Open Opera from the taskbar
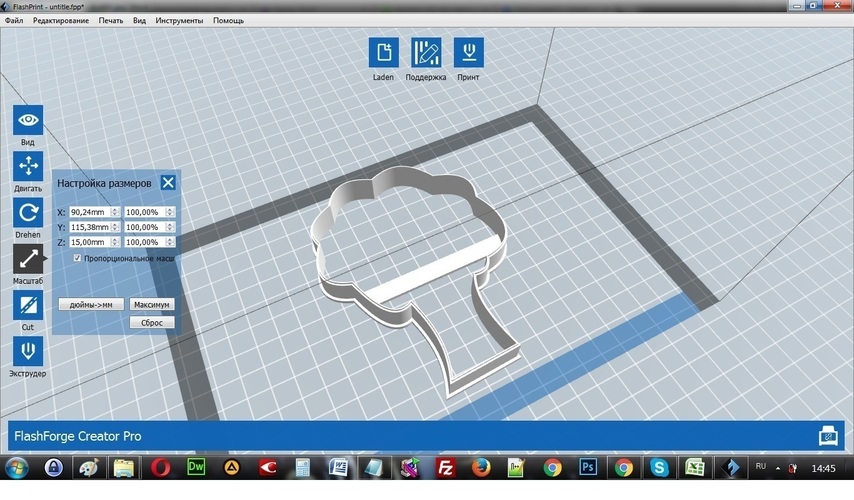The height and width of the screenshot is (500, 854). [160, 467]
